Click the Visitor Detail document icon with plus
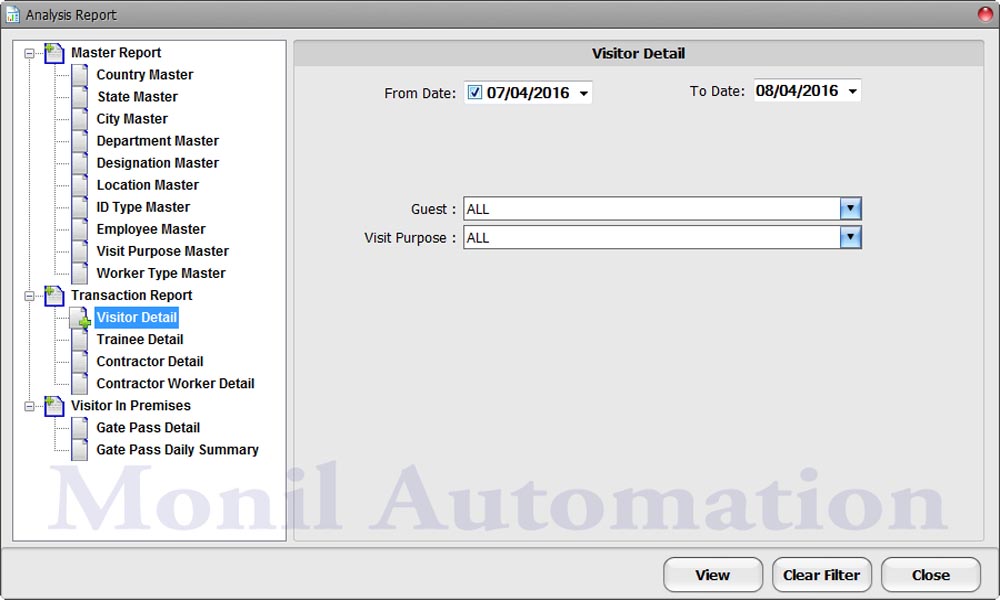The height and width of the screenshot is (600, 1000). pos(80,318)
